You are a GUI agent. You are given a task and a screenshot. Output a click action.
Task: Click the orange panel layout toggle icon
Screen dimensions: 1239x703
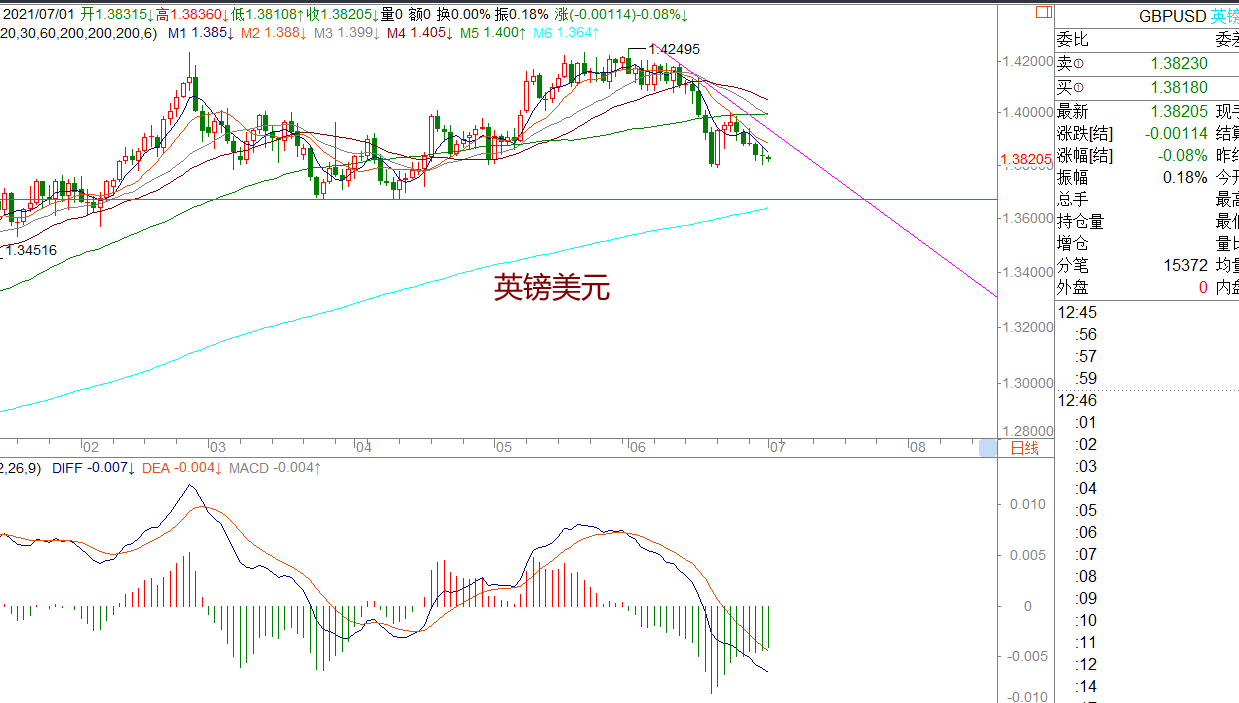[1043, 13]
